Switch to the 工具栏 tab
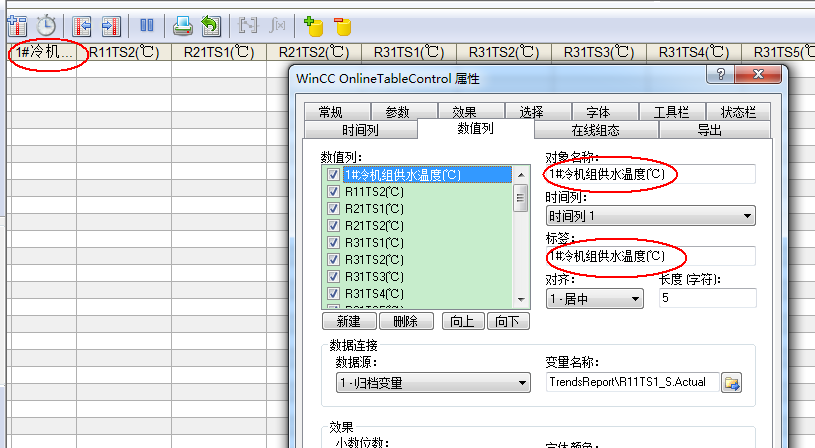815x448 pixels. coord(671,113)
